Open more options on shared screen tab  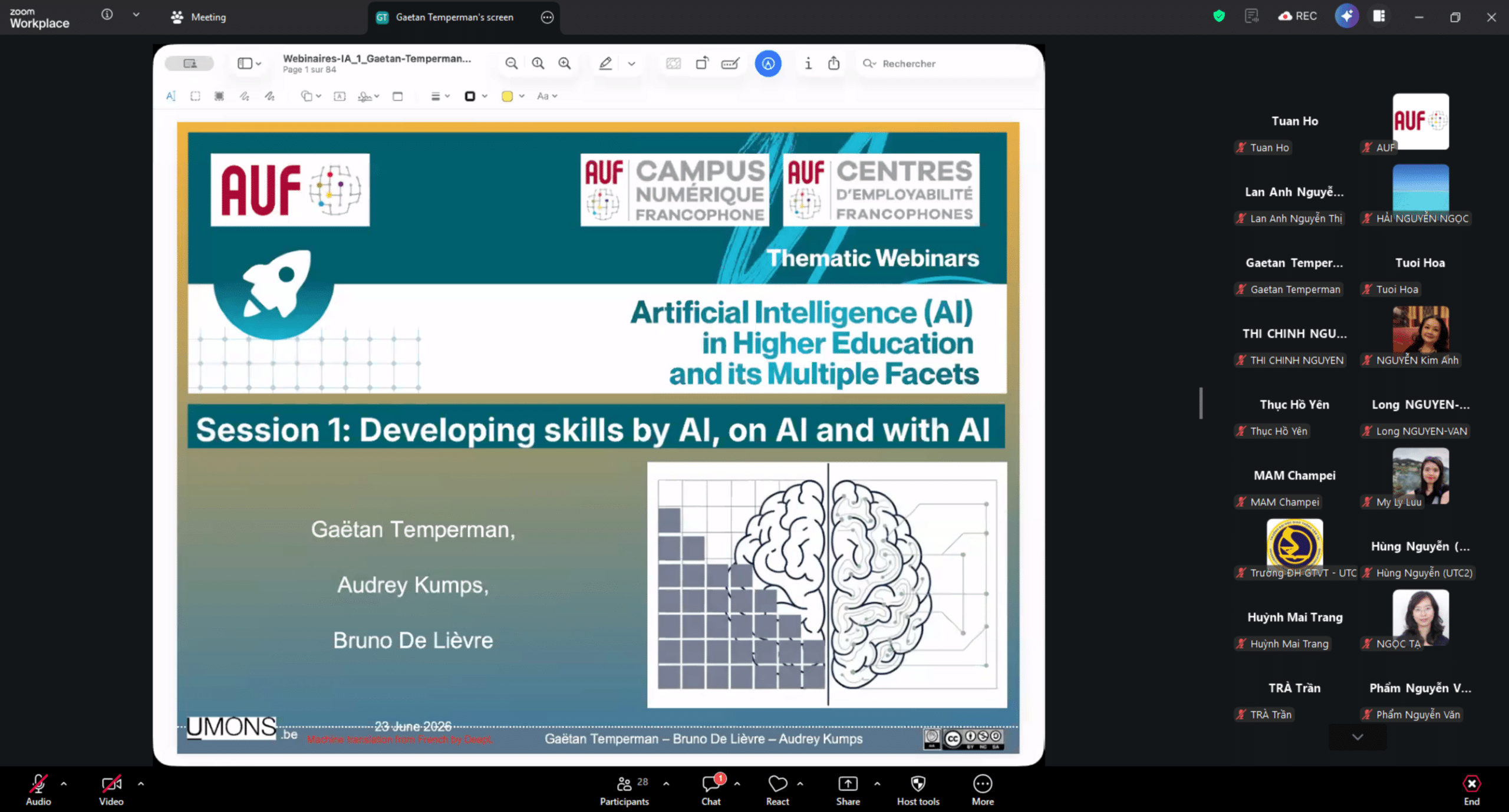click(x=547, y=17)
